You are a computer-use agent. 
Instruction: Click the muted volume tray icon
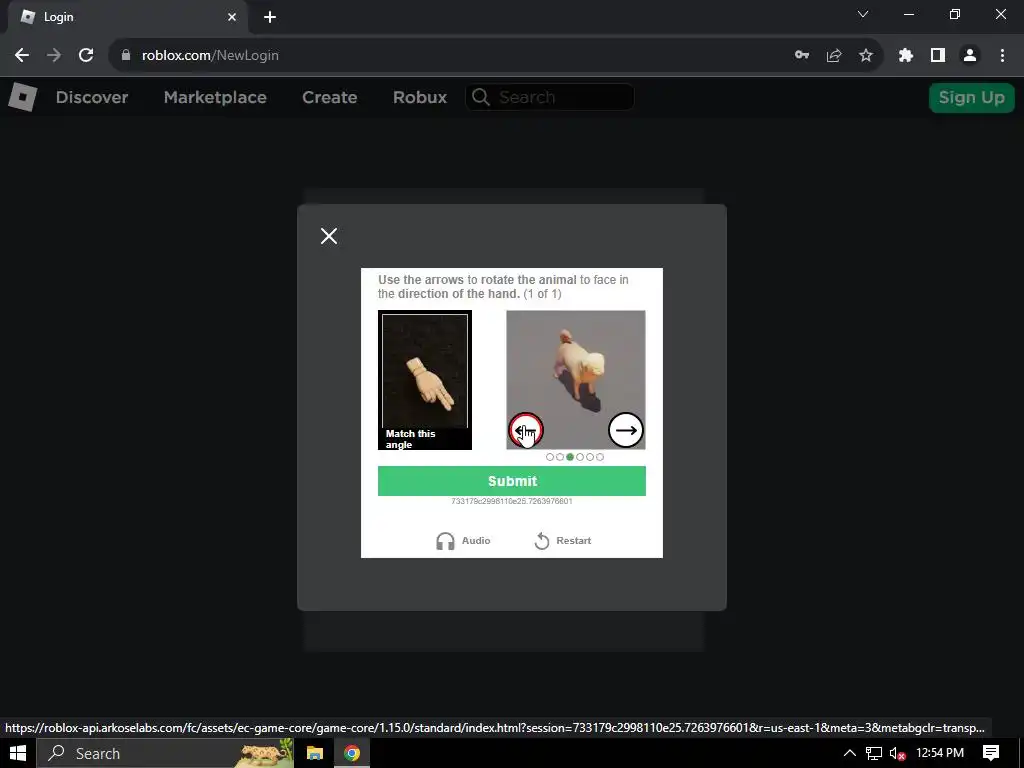pyautogui.click(x=897, y=754)
